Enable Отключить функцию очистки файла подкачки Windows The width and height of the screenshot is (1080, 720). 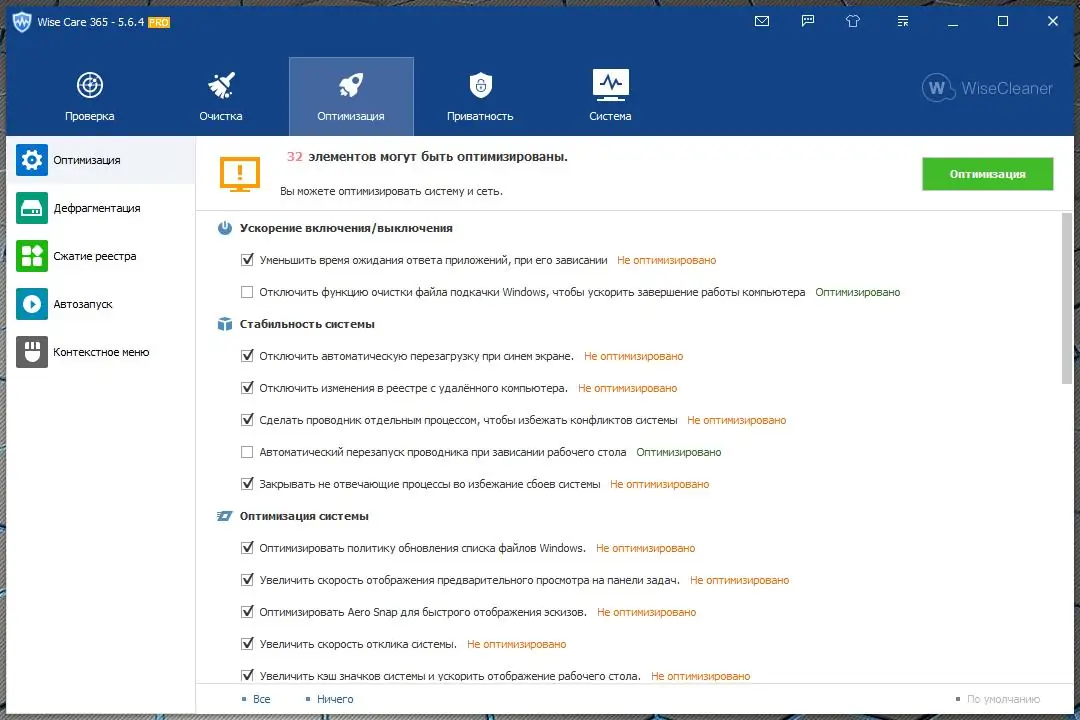[246, 292]
